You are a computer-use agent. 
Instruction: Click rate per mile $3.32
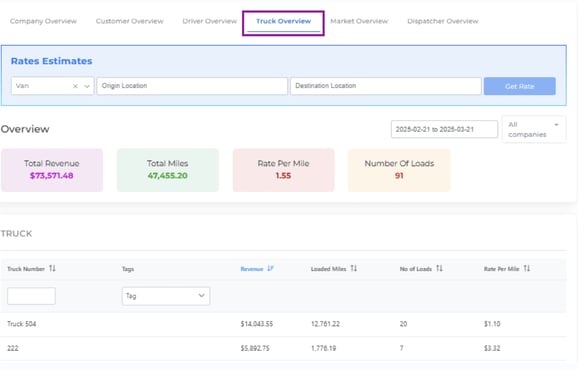(492, 348)
